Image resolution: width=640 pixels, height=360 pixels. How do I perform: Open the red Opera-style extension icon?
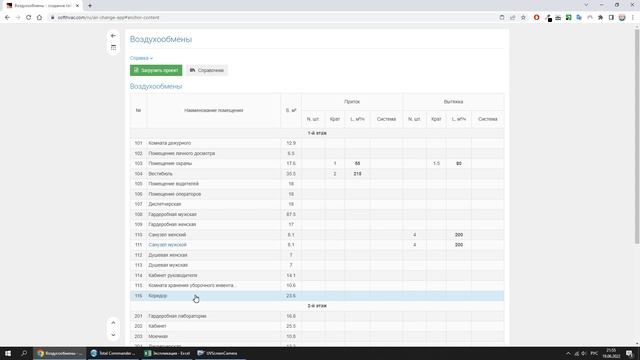536,18
